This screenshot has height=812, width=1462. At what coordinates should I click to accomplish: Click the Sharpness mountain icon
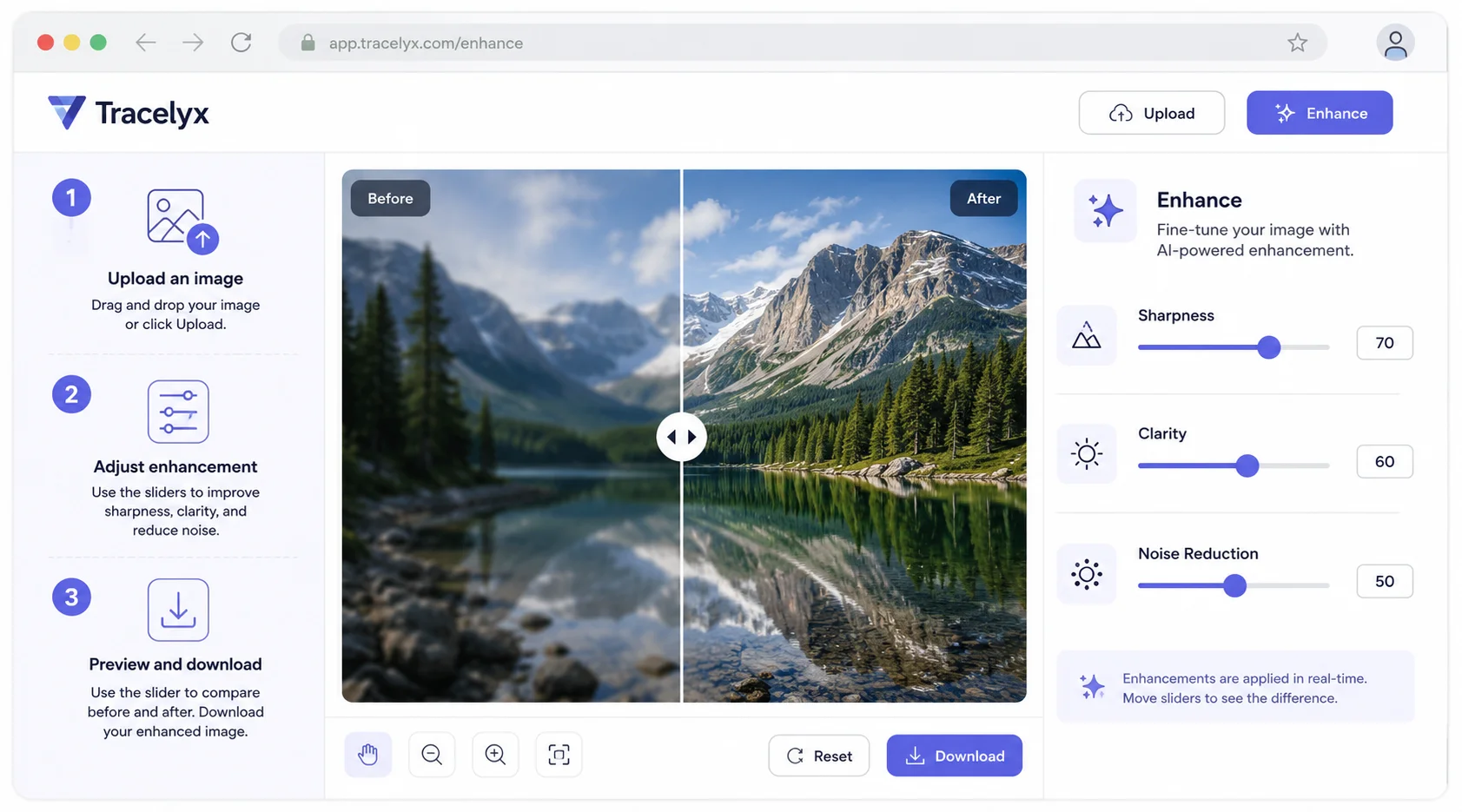coord(1087,335)
